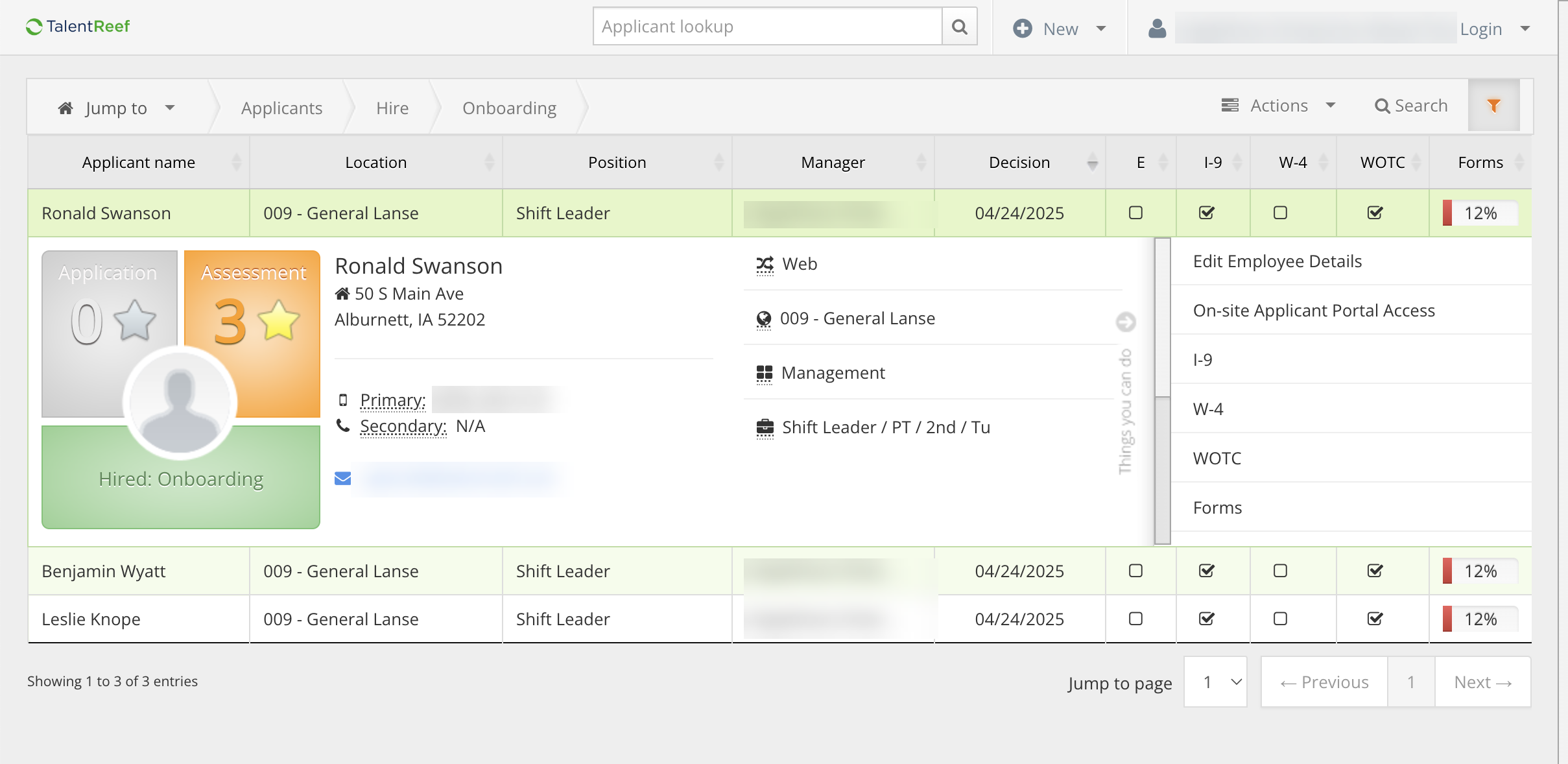Open the Jump to page selector
Screen dimensions: 1568x764
[1215, 682]
